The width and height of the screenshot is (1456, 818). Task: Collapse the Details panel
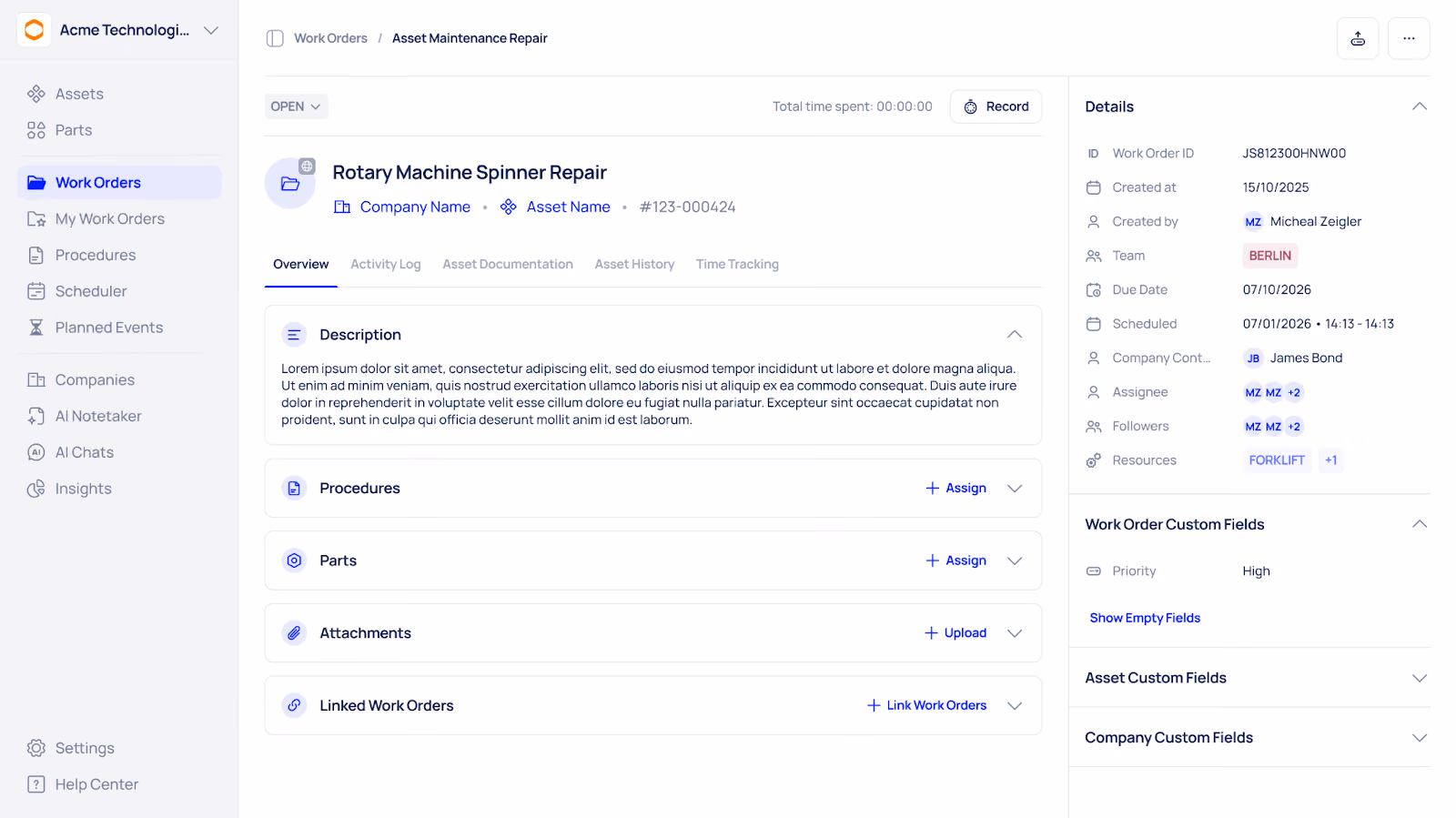pyautogui.click(x=1420, y=106)
